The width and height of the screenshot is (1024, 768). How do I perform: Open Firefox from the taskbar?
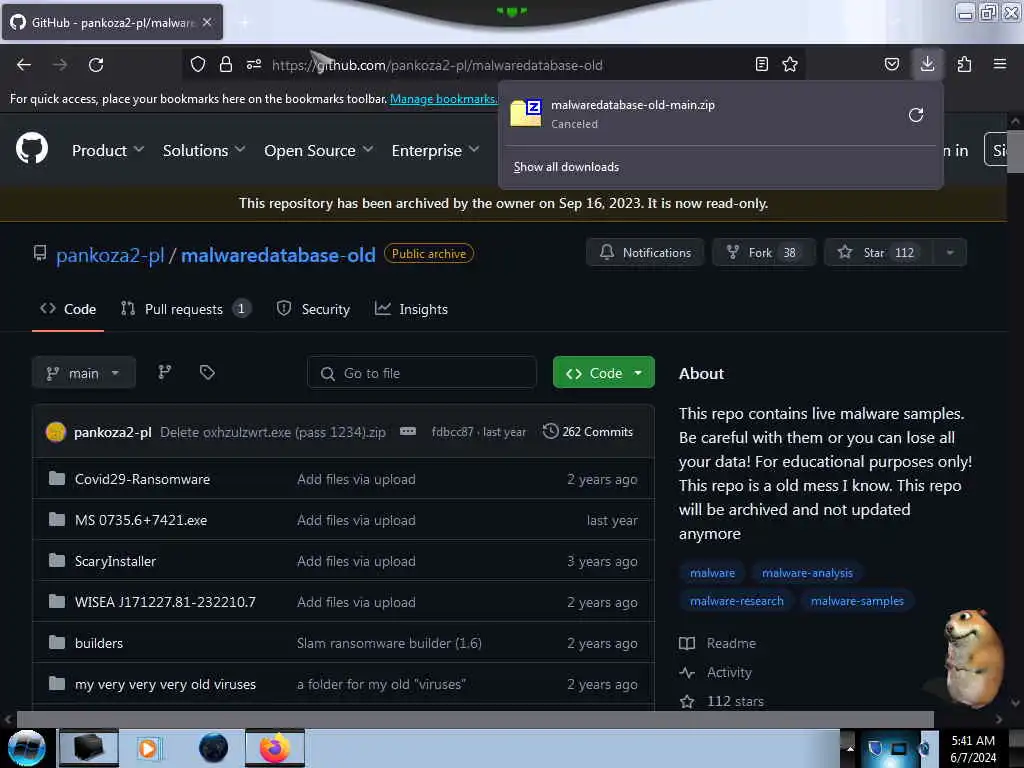point(275,748)
